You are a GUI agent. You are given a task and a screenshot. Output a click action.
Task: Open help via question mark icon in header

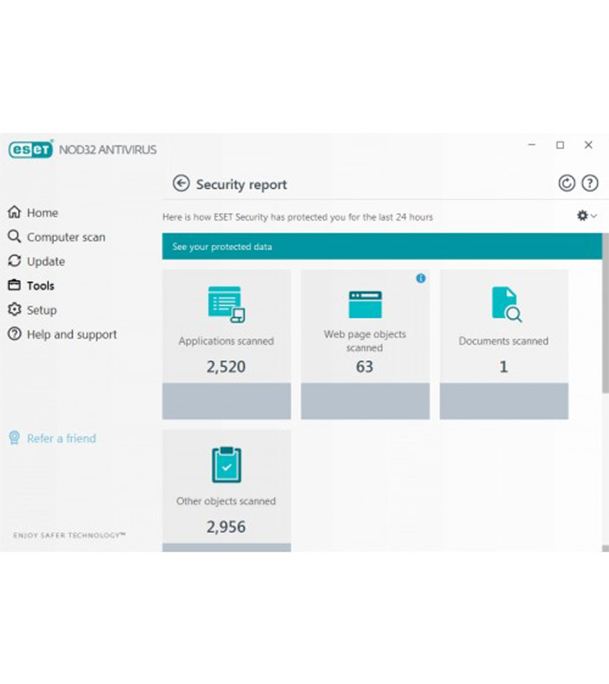pyautogui.click(x=590, y=183)
